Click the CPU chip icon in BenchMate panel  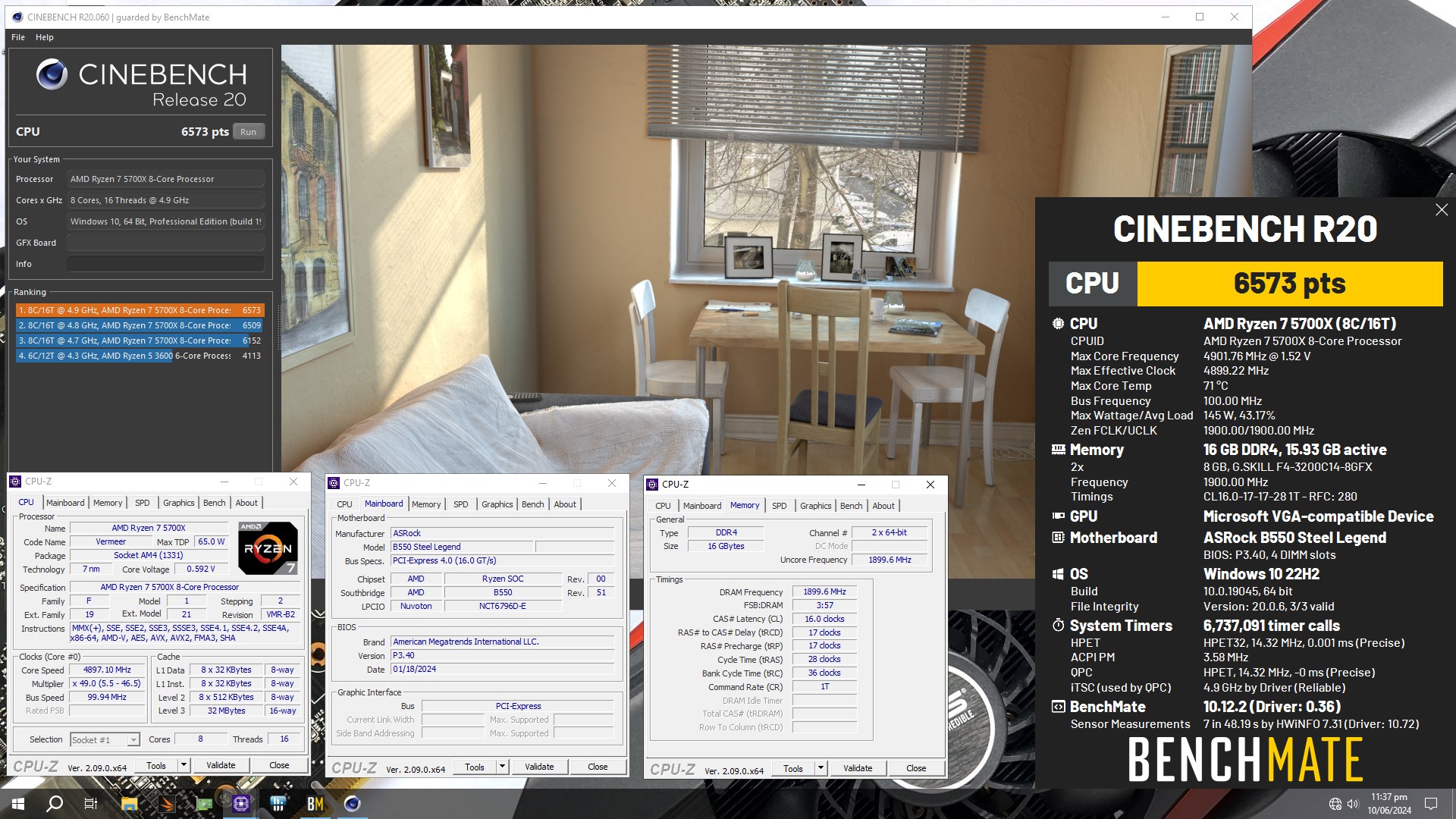tap(1058, 324)
